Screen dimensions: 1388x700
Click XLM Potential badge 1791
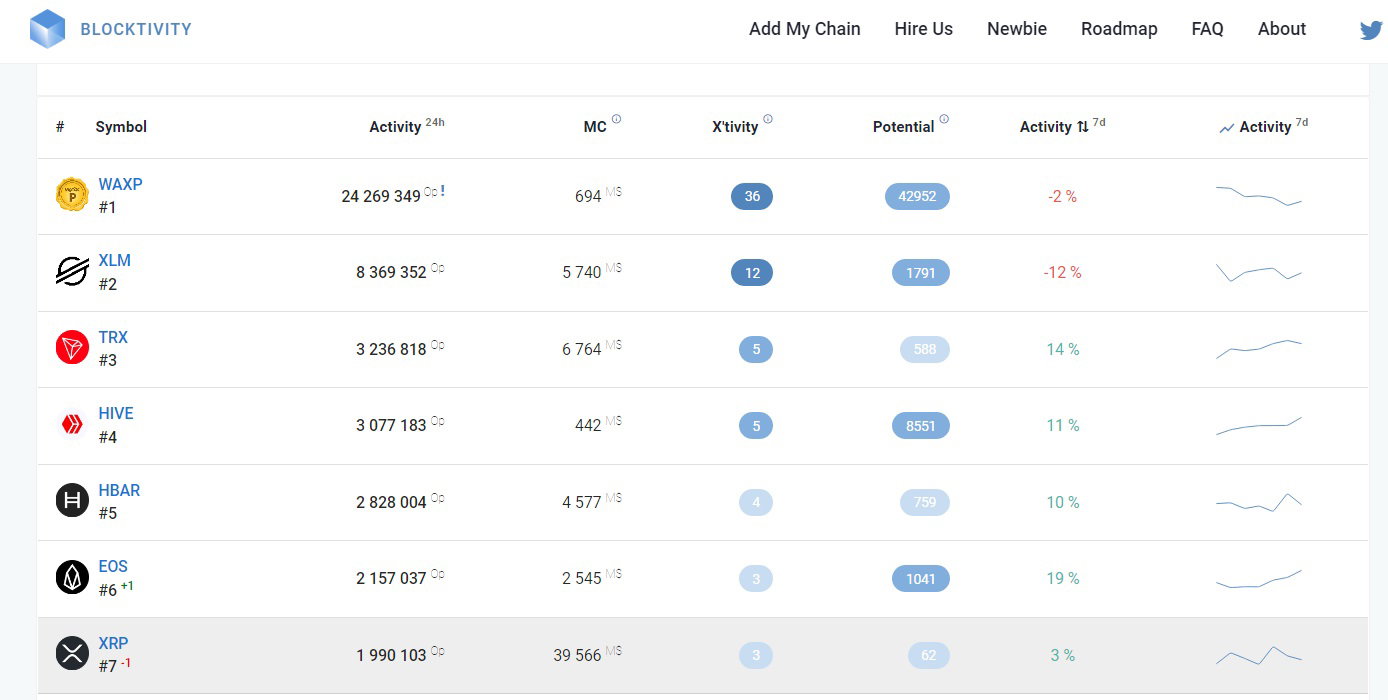pos(921,273)
